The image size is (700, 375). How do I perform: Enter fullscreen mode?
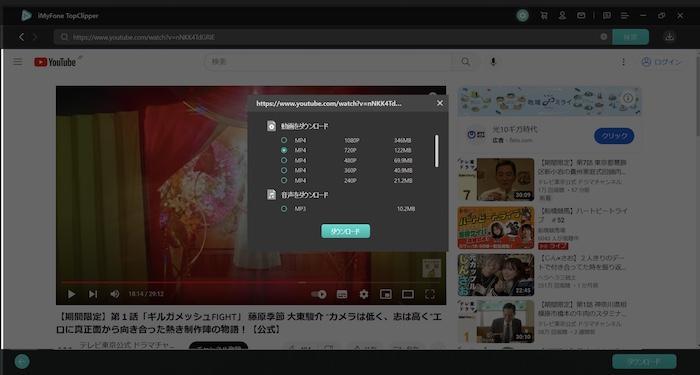(430, 294)
